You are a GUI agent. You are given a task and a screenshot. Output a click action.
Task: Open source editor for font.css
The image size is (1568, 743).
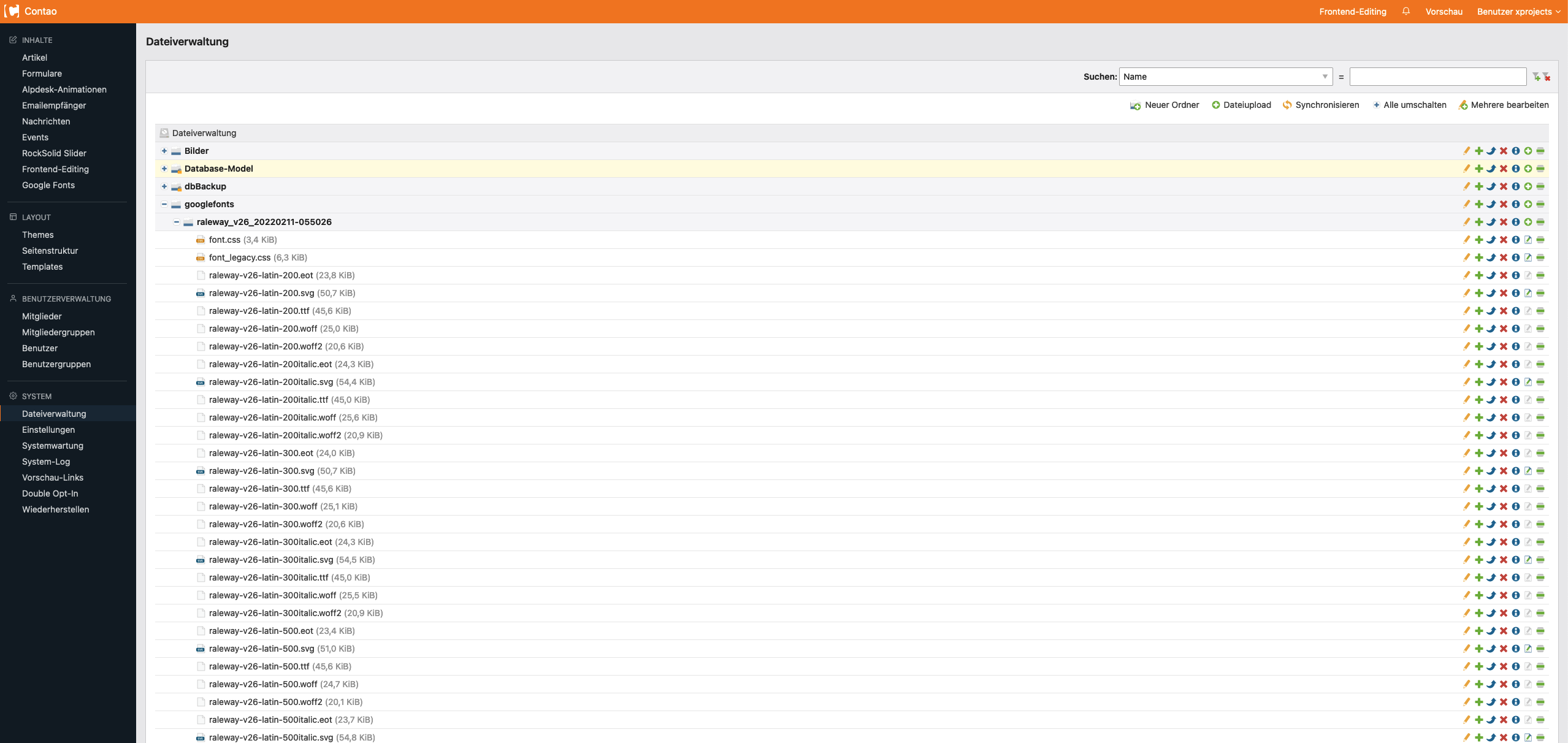(1528, 240)
